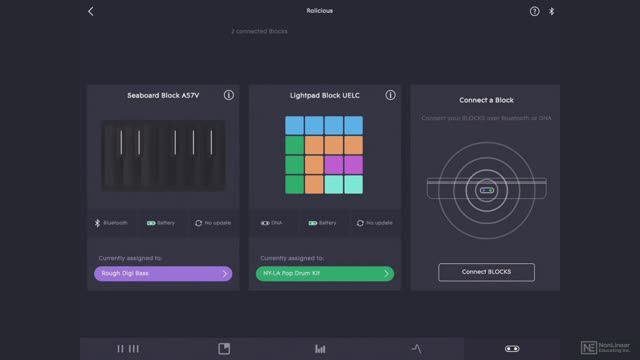Click Battery status under Seaboard Block

[x=161, y=223]
